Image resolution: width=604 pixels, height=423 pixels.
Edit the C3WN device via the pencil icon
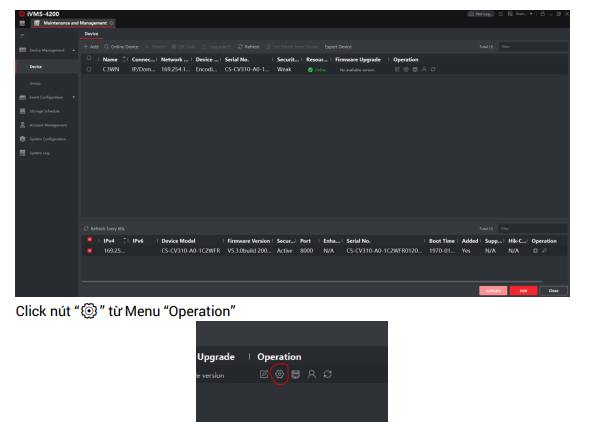(397, 69)
